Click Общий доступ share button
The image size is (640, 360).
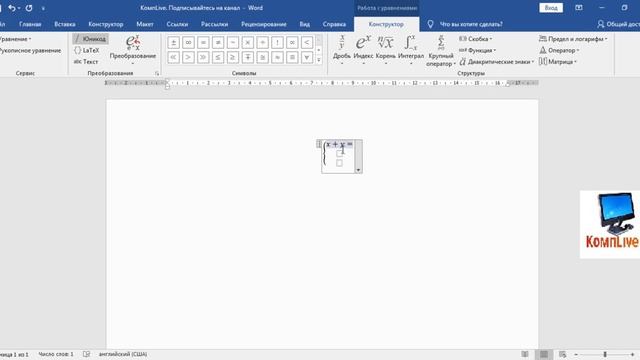click(618, 24)
